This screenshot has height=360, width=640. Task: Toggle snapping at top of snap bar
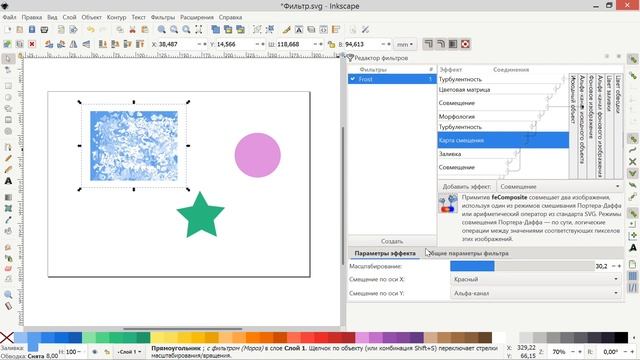pos(633,60)
